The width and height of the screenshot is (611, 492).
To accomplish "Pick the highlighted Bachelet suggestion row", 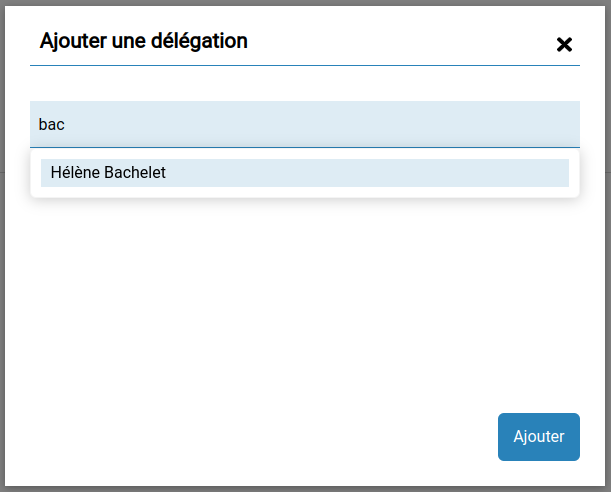I will 305,173.
